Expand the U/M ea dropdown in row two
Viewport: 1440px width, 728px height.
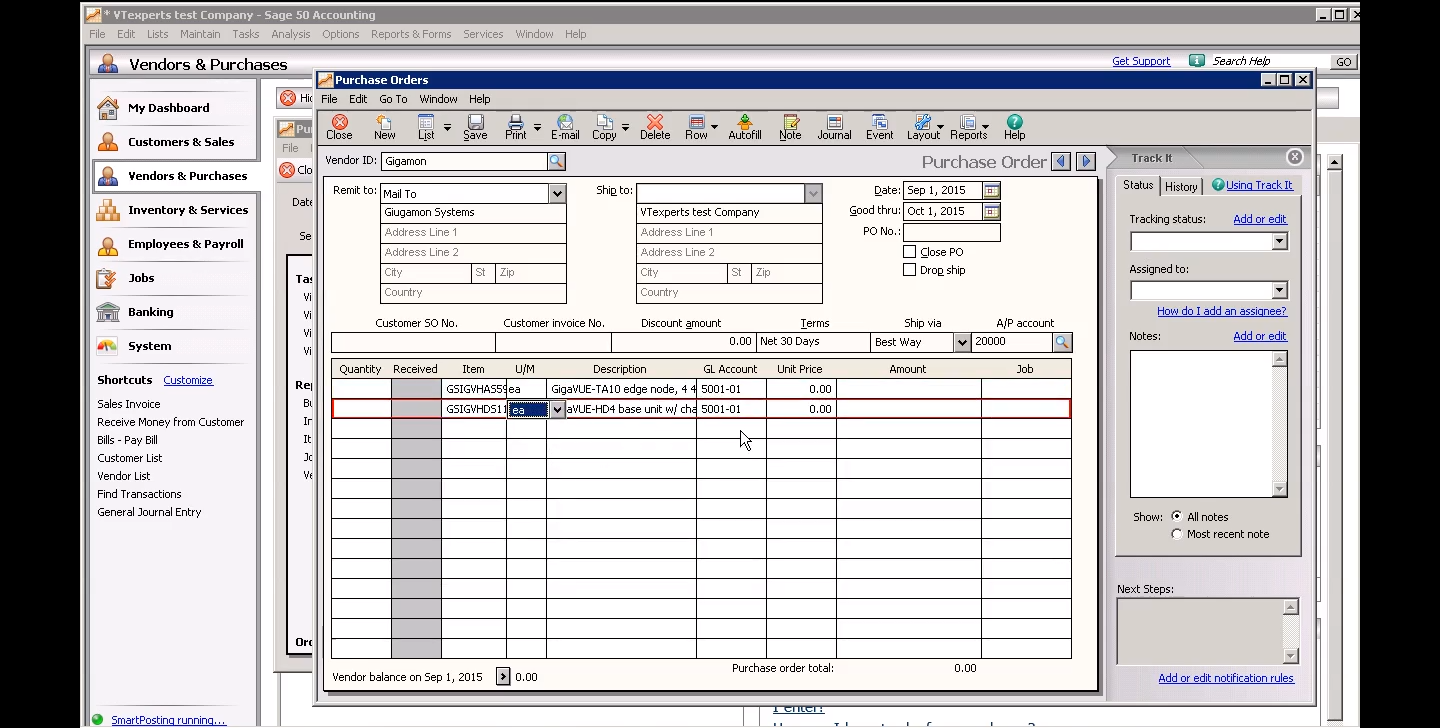click(557, 409)
